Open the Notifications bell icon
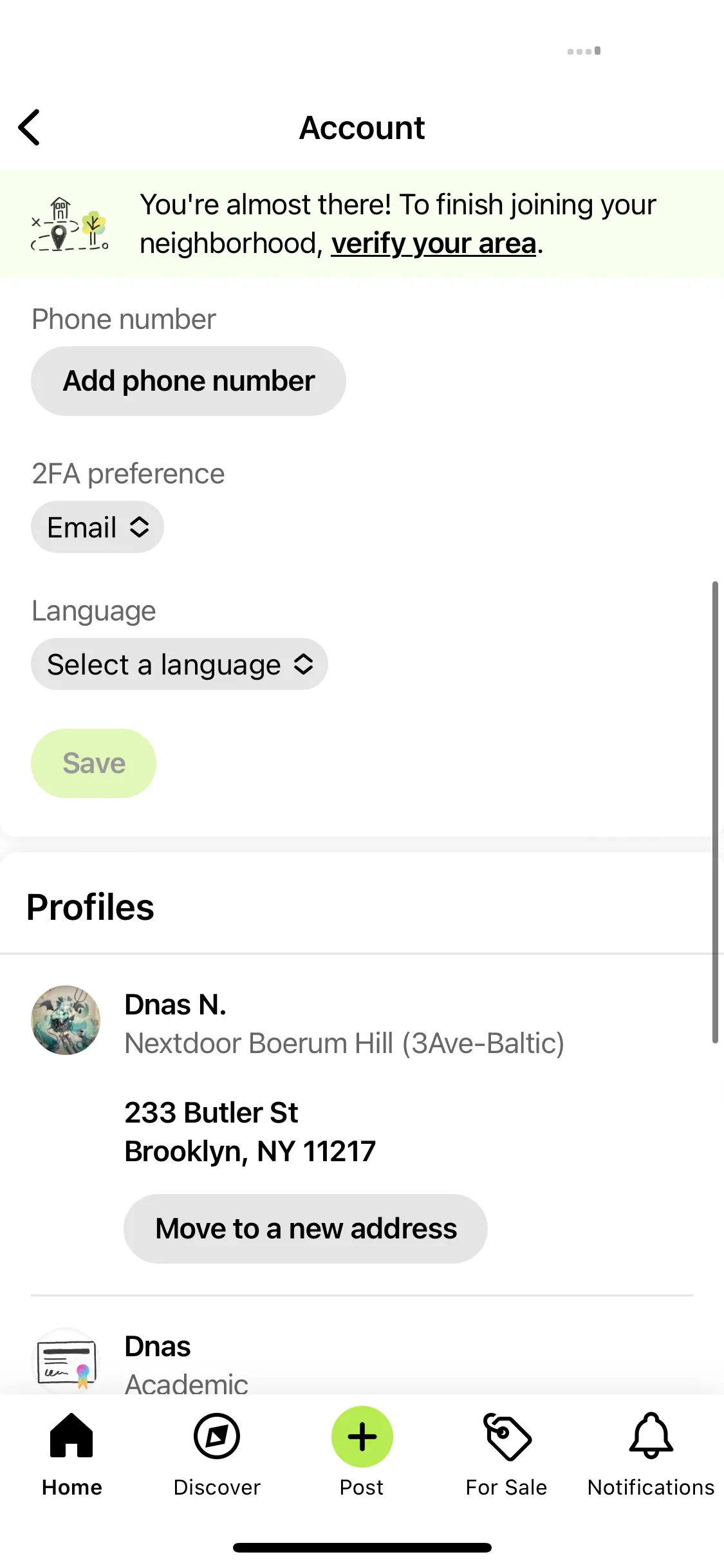724x1568 pixels. click(651, 1435)
